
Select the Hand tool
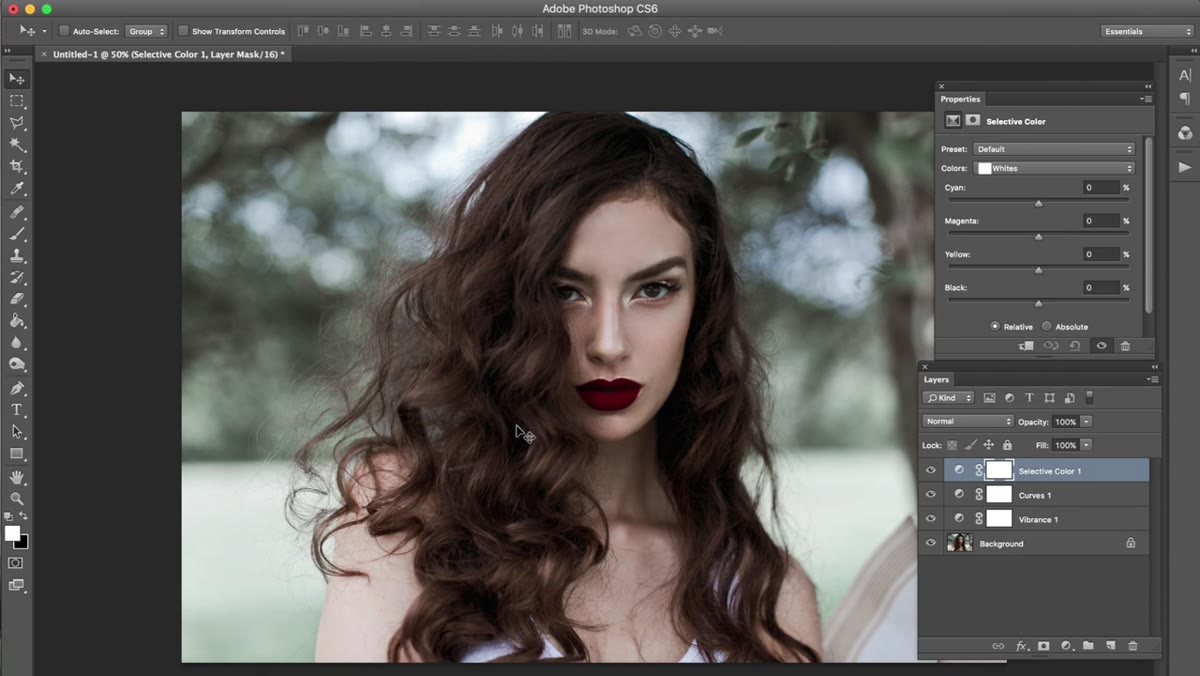tap(17, 477)
